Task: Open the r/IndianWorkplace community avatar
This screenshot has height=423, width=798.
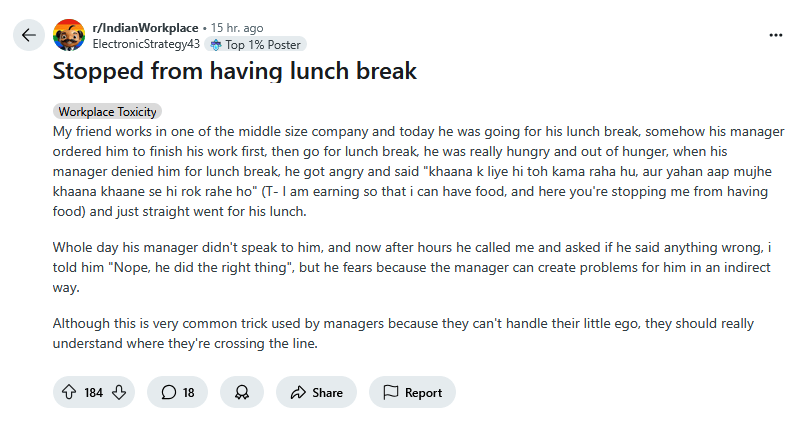Action: [69, 35]
